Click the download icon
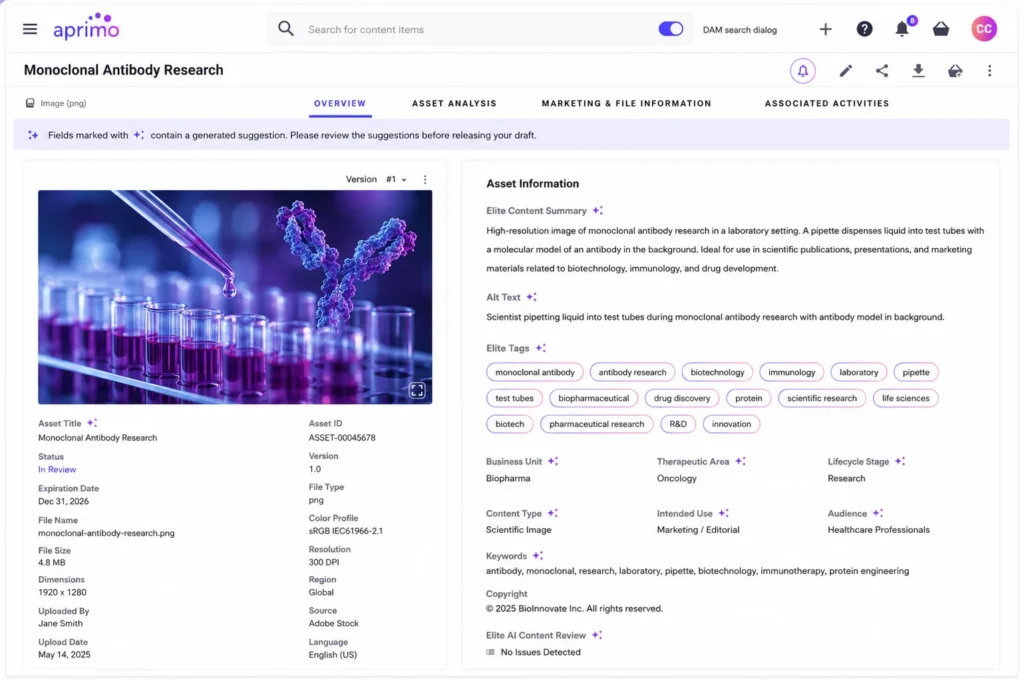 point(918,71)
